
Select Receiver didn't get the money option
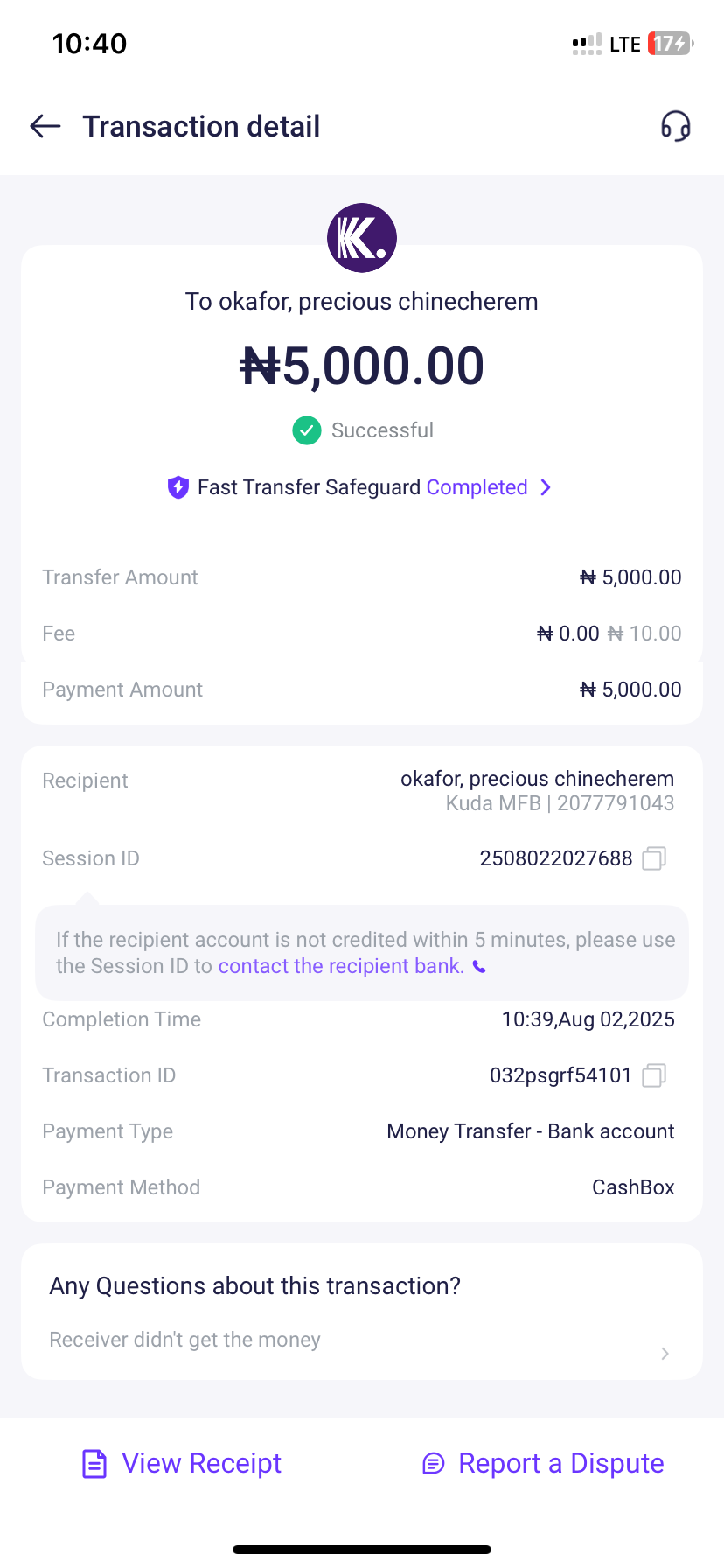click(x=185, y=1340)
